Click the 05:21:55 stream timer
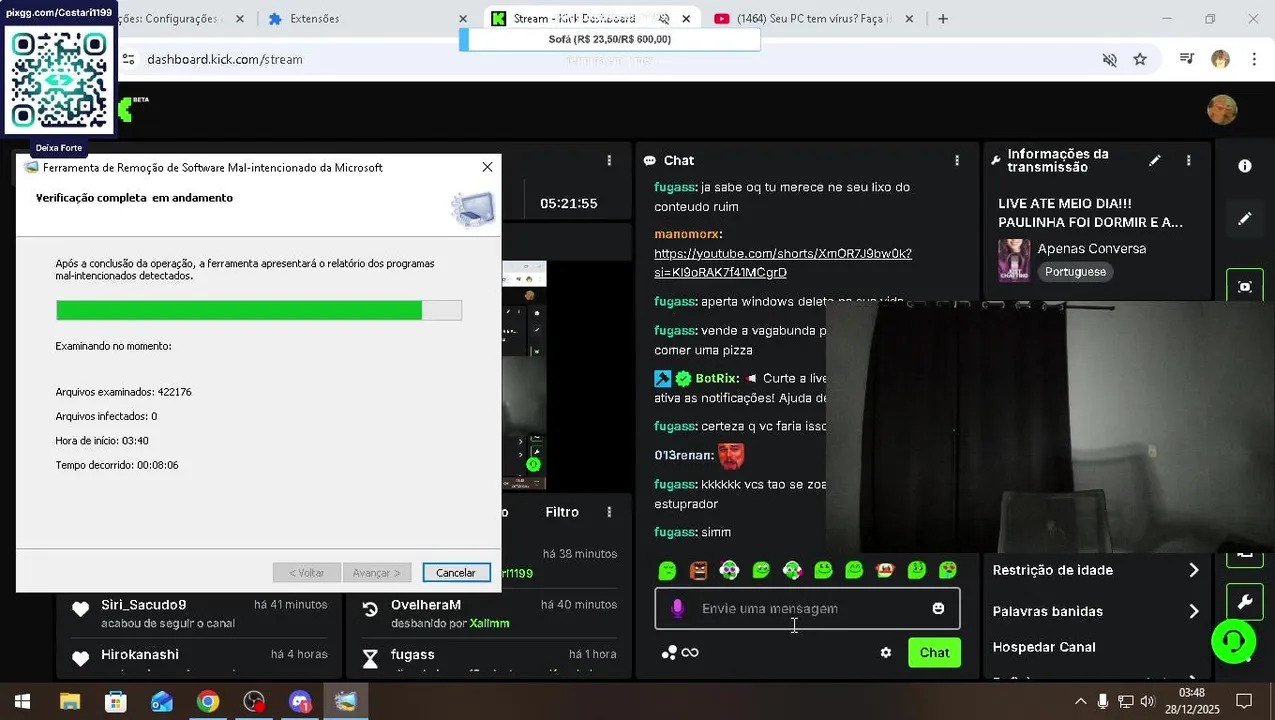 [x=568, y=203]
